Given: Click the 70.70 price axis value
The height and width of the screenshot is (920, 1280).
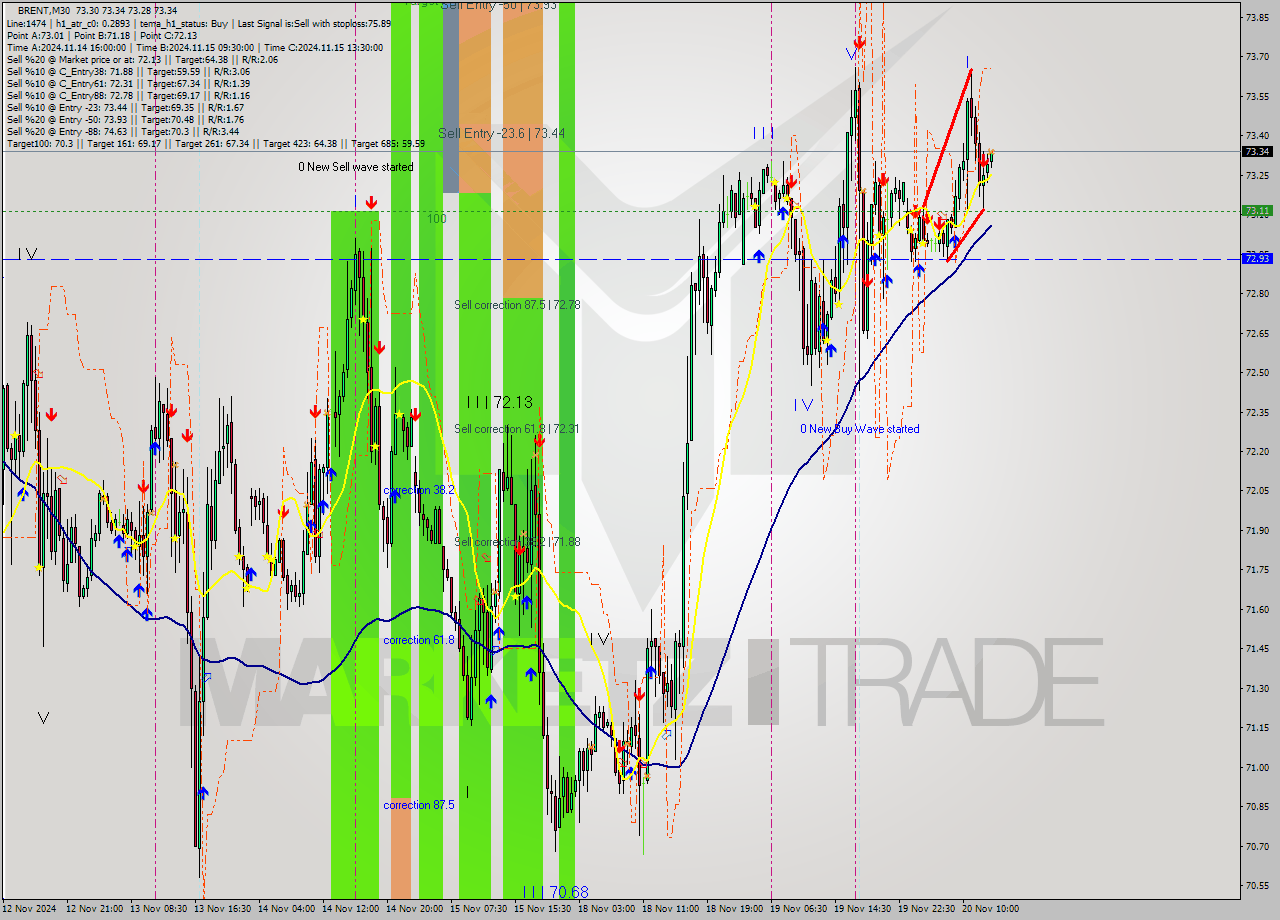Looking at the screenshot, I should [1257, 847].
